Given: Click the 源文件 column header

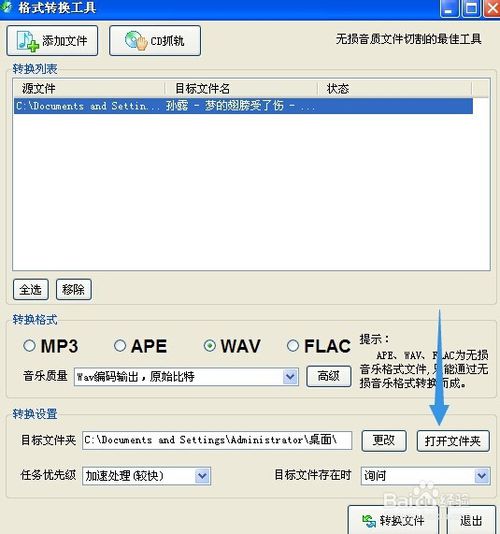Looking at the screenshot, I should 89,89.
